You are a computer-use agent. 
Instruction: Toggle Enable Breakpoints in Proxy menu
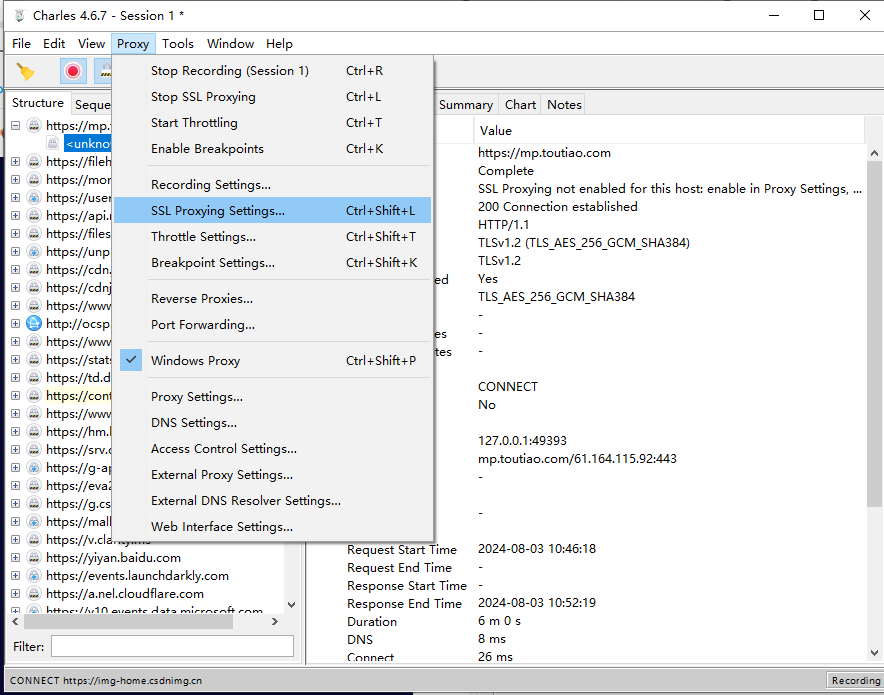point(207,149)
